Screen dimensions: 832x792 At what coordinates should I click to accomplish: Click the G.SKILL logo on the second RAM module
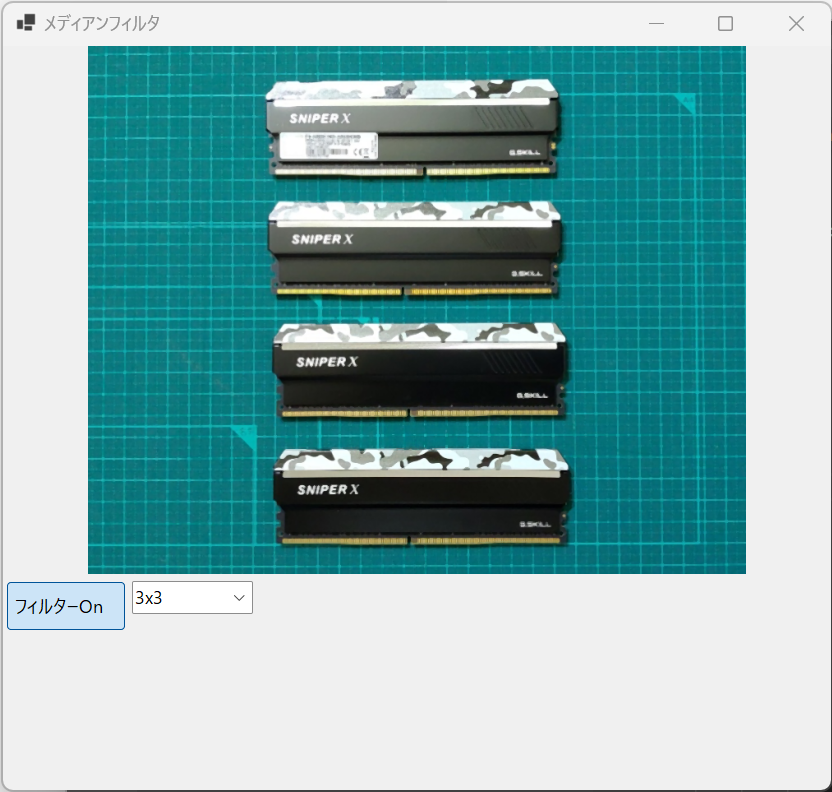point(528,272)
